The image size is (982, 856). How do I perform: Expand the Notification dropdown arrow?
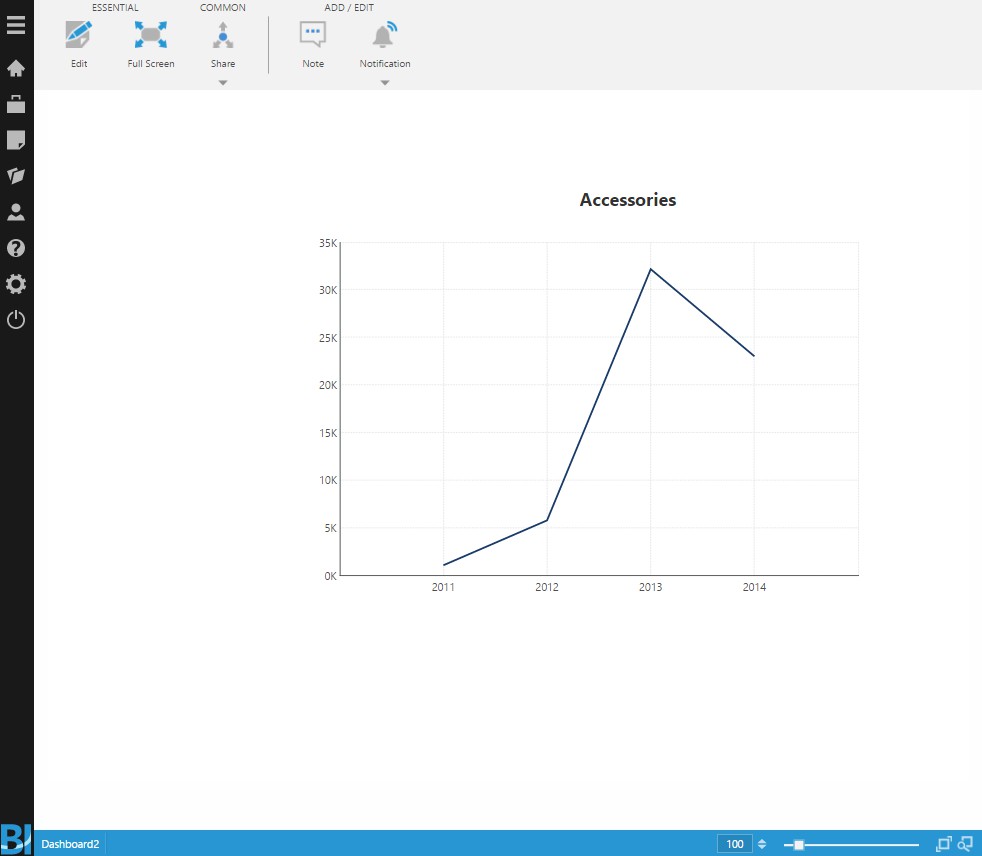coord(385,83)
